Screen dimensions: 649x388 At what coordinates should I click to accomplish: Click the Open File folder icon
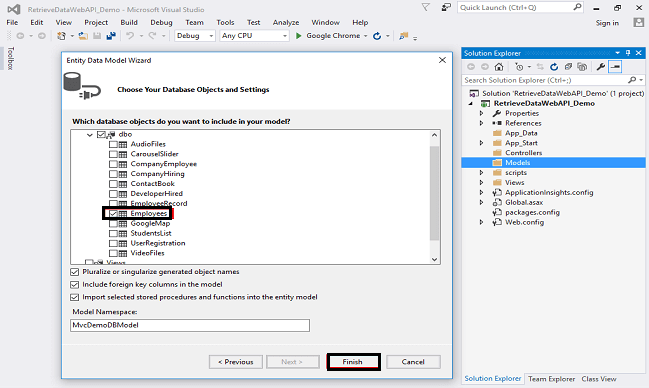83,36
